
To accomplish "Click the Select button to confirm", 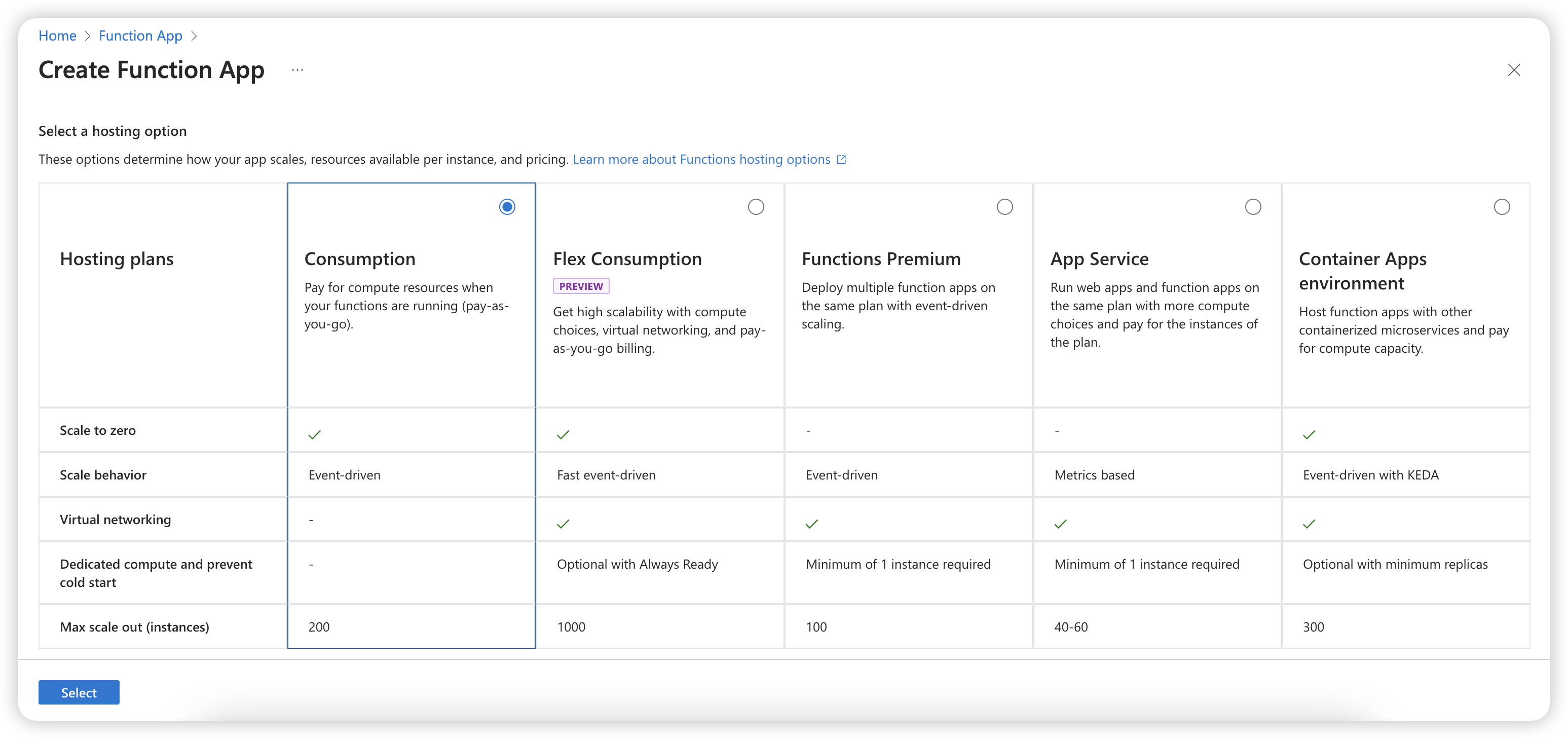I will [x=79, y=692].
